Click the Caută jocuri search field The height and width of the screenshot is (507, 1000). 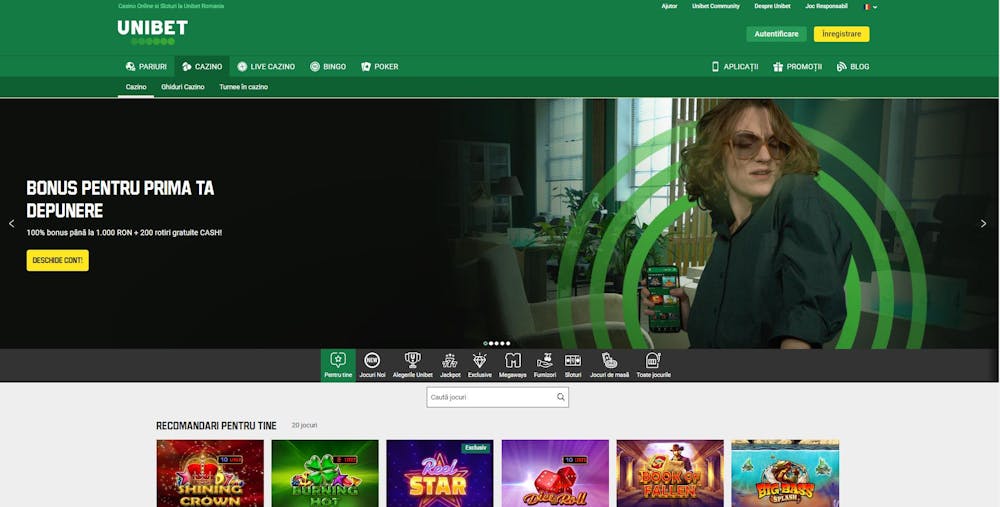tap(497, 397)
